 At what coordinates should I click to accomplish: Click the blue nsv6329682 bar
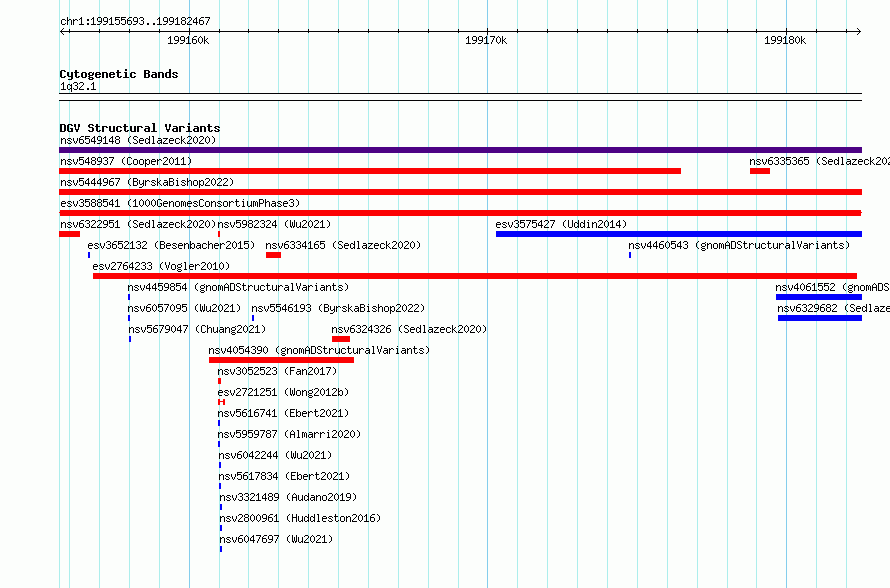tap(820, 318)
